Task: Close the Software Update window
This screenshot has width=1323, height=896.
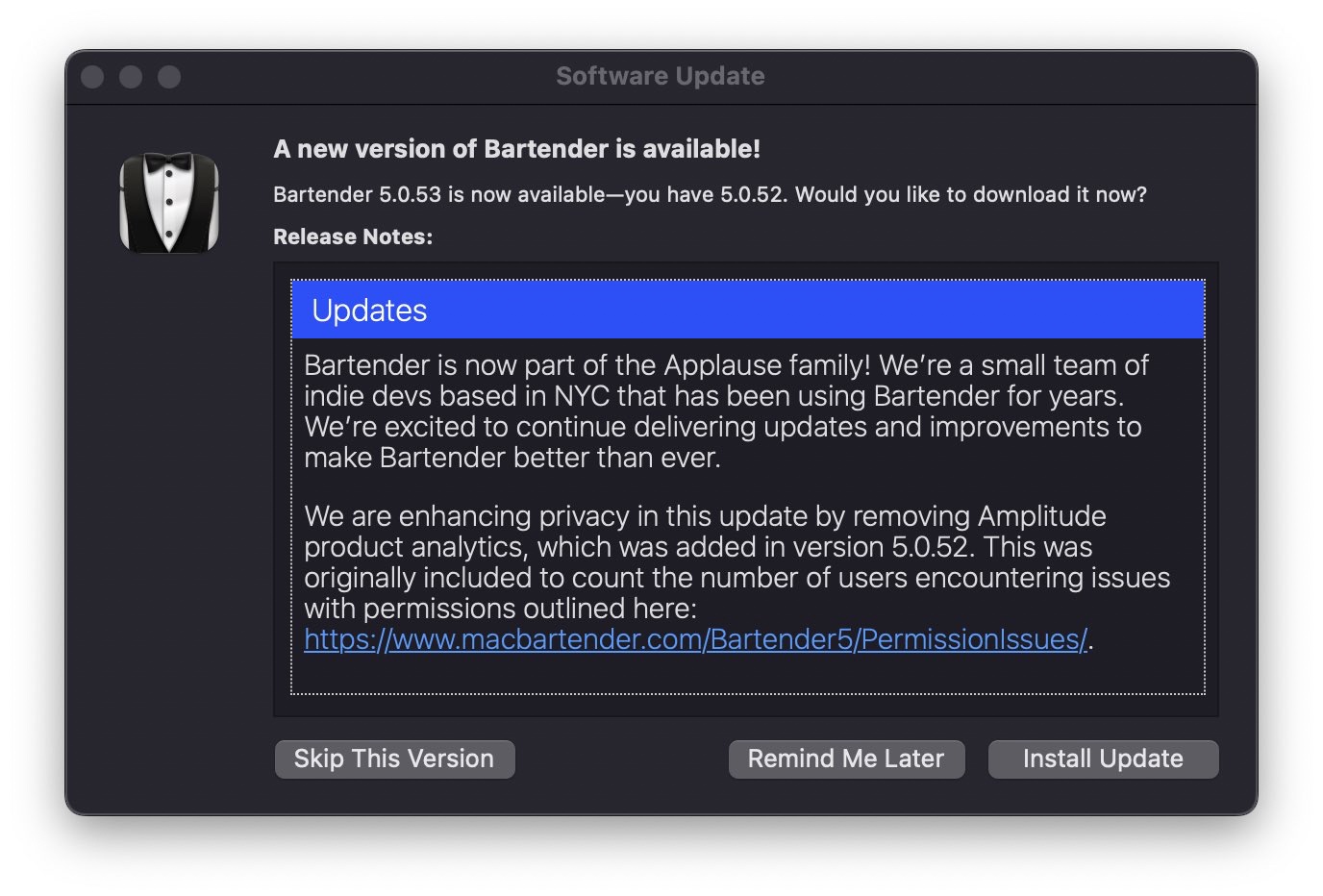Action: pyautogui.click(x=92, y=77)
